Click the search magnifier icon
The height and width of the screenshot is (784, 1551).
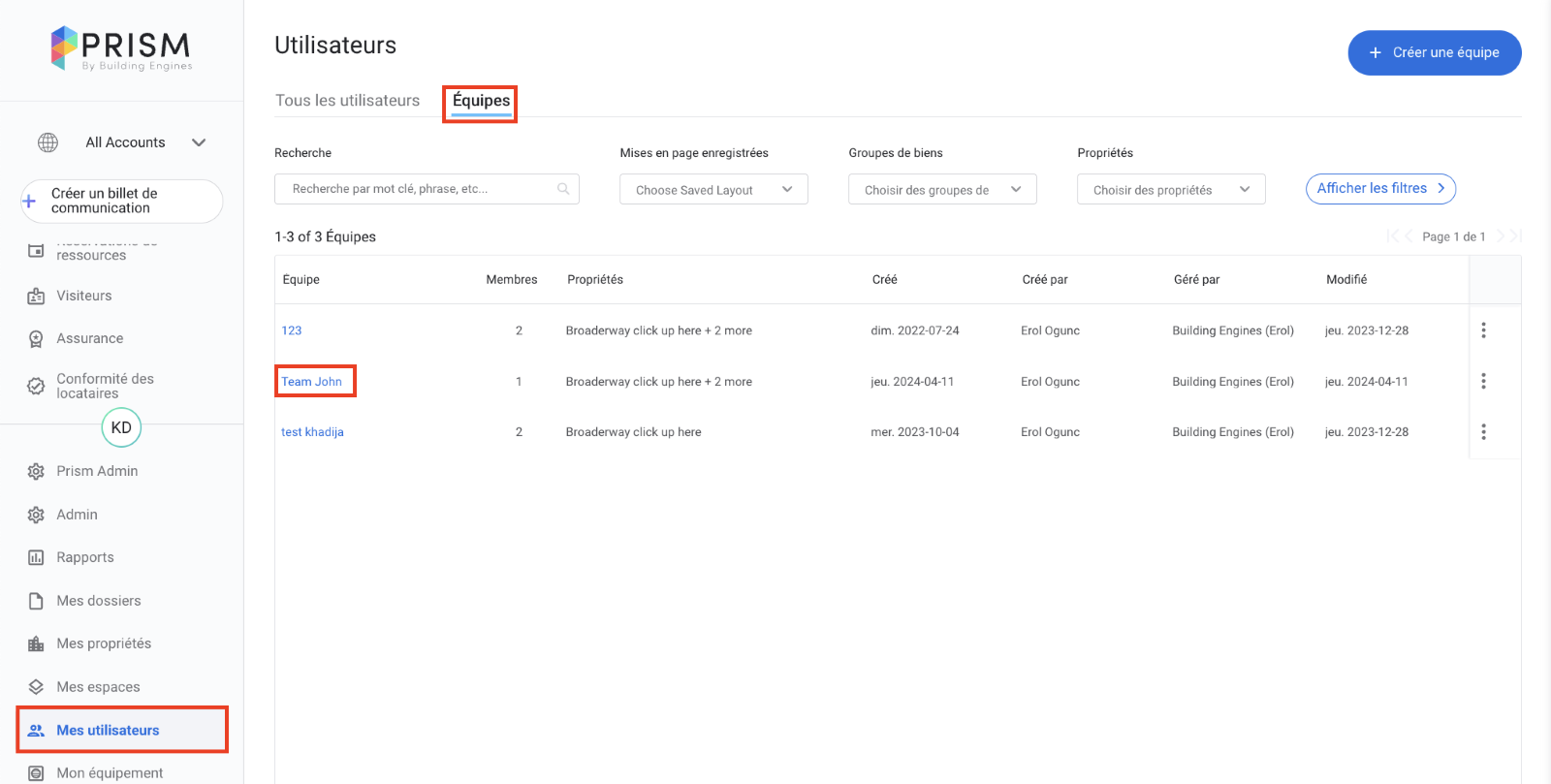563,189
